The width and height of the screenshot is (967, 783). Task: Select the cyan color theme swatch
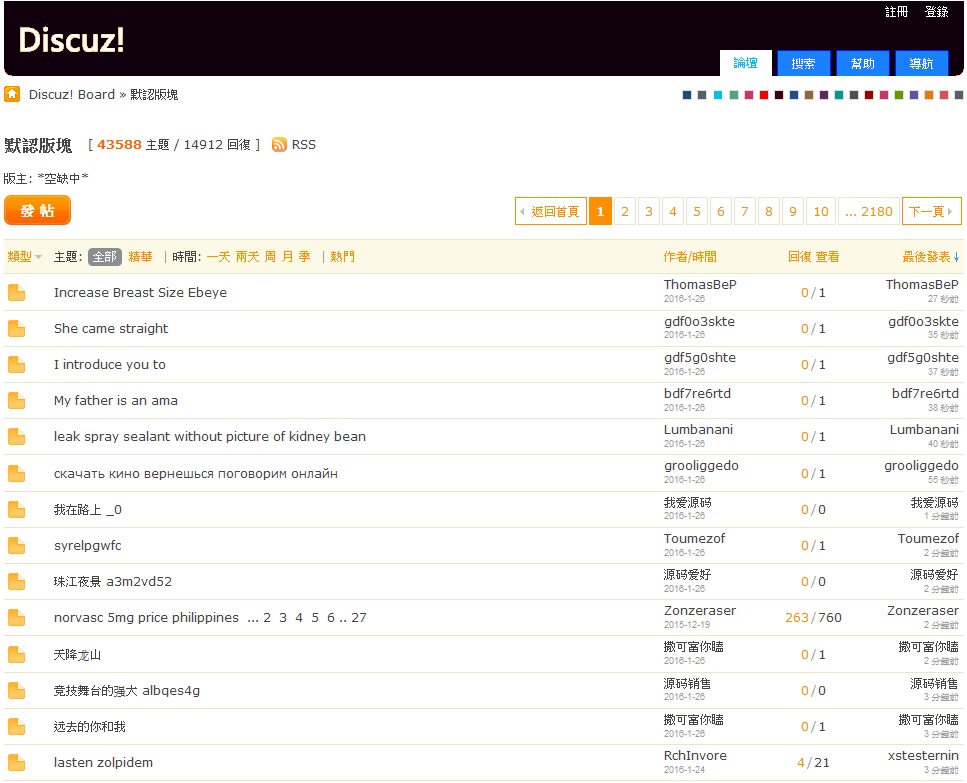click(x=718, y=95)
